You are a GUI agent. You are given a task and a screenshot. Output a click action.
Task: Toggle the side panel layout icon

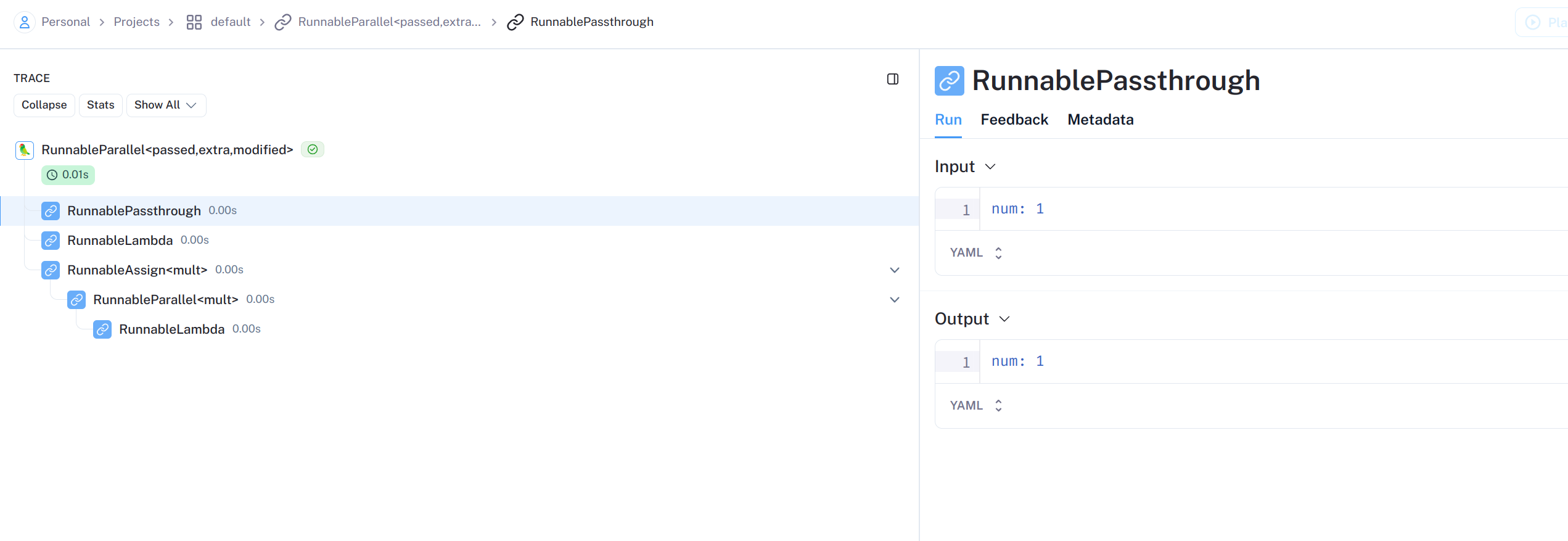pyautogui.click(x=892, y=79)
